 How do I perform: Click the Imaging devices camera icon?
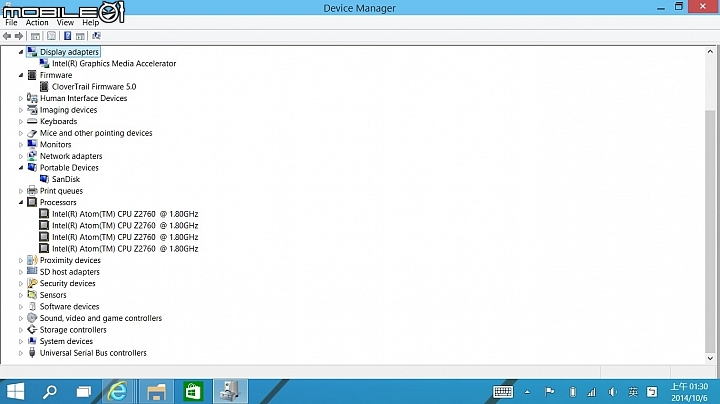[32, 110]
